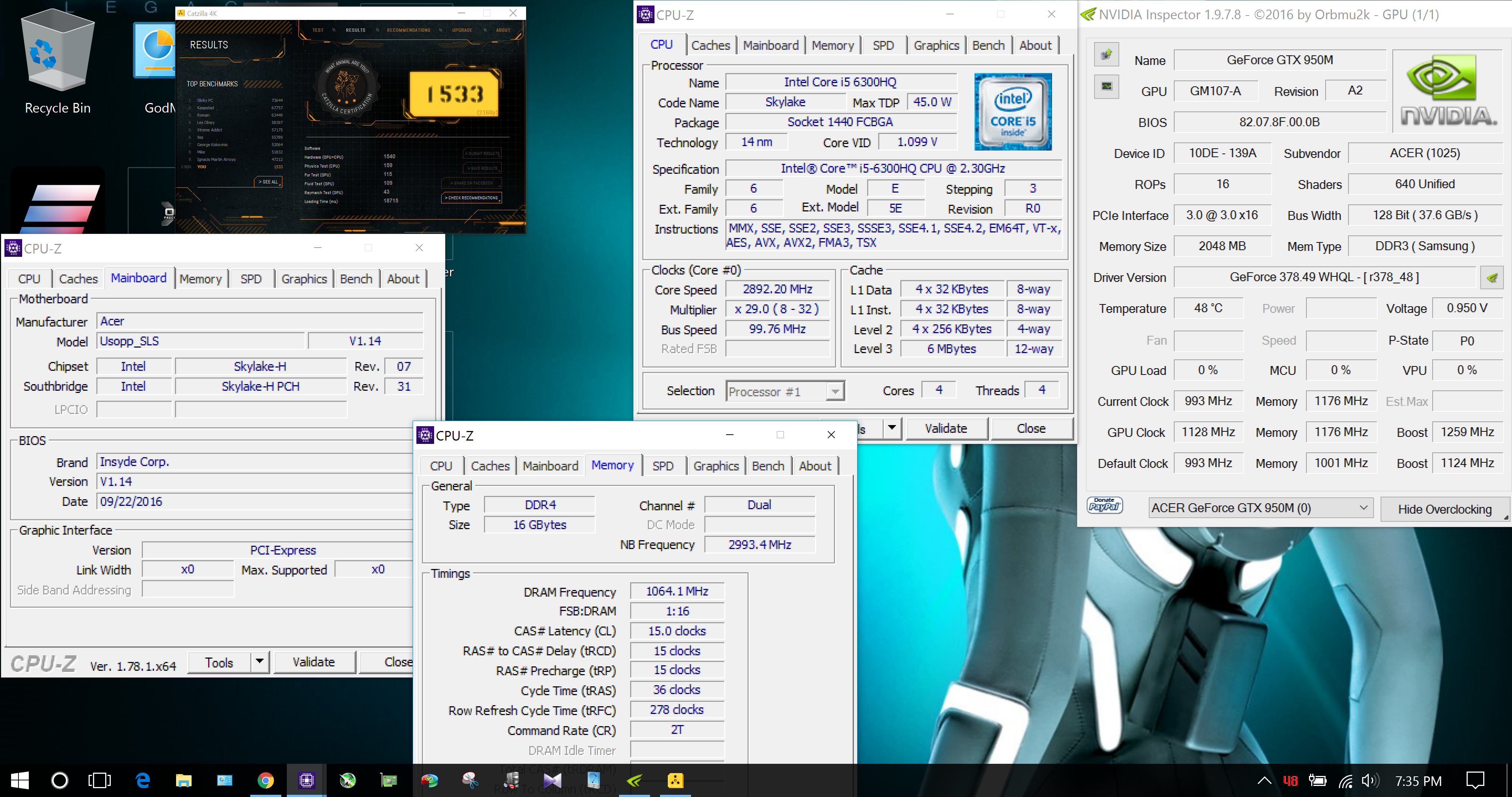Click SUBMIT RESULTS in Catzilla
1512x797 pixels.
point(482,153)
